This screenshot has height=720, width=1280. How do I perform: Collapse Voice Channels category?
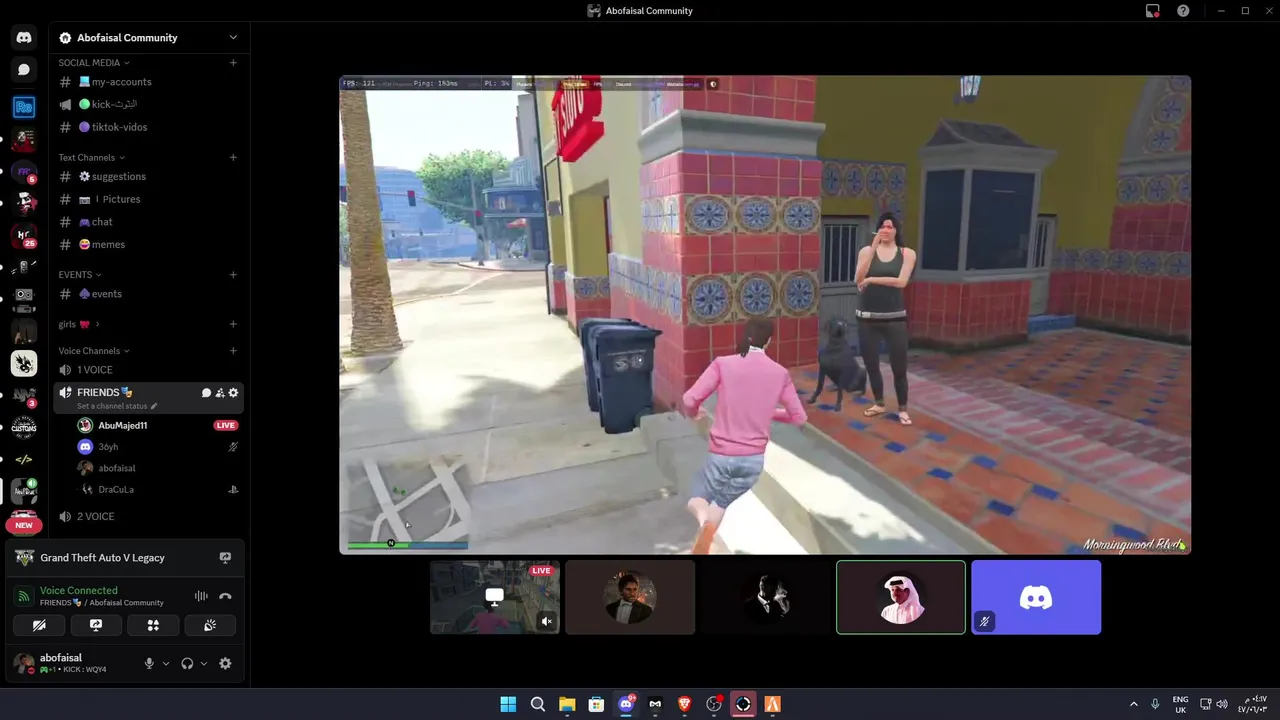tap(94, 351)
